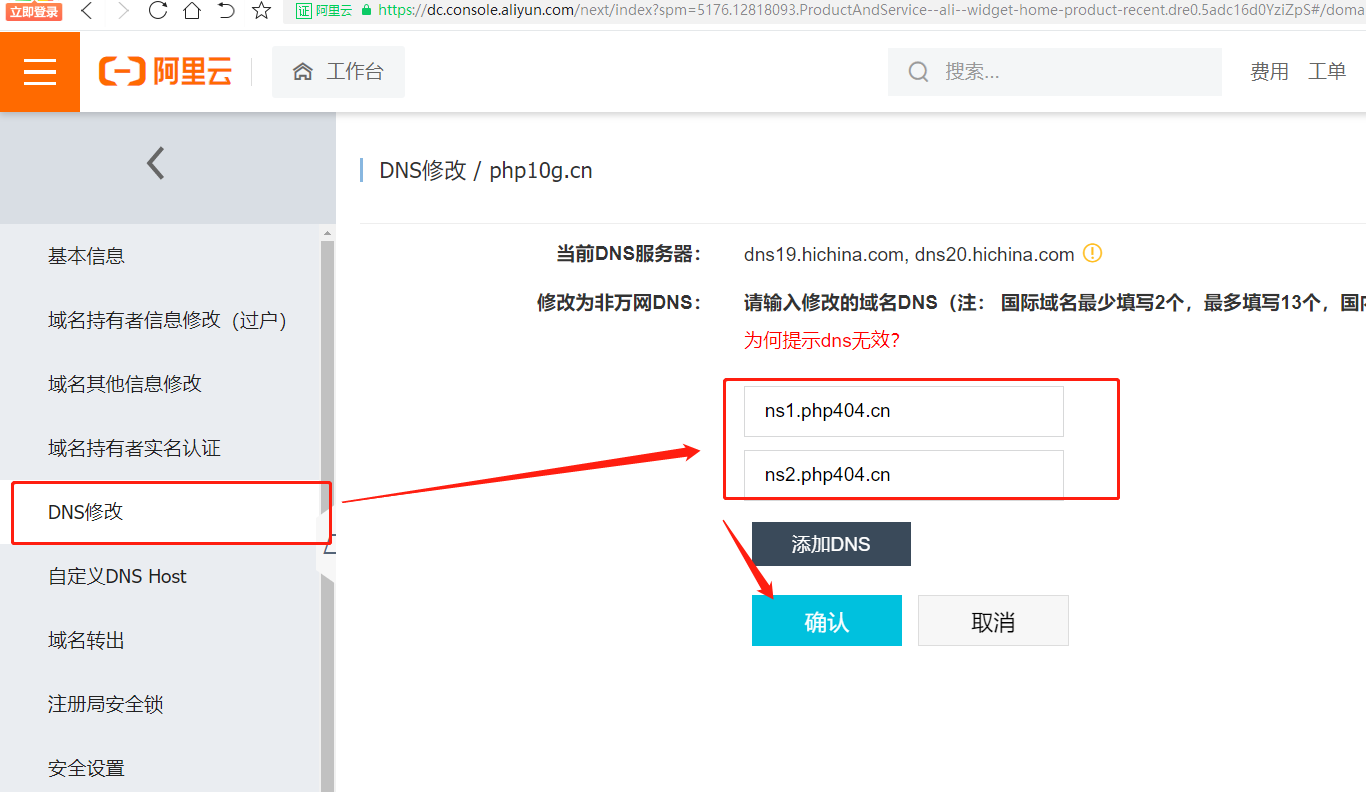This screenshot has height=792, width=1366.
Task: Click the ns2.php404.cn DNS input field
Action: tap(904, 474)
